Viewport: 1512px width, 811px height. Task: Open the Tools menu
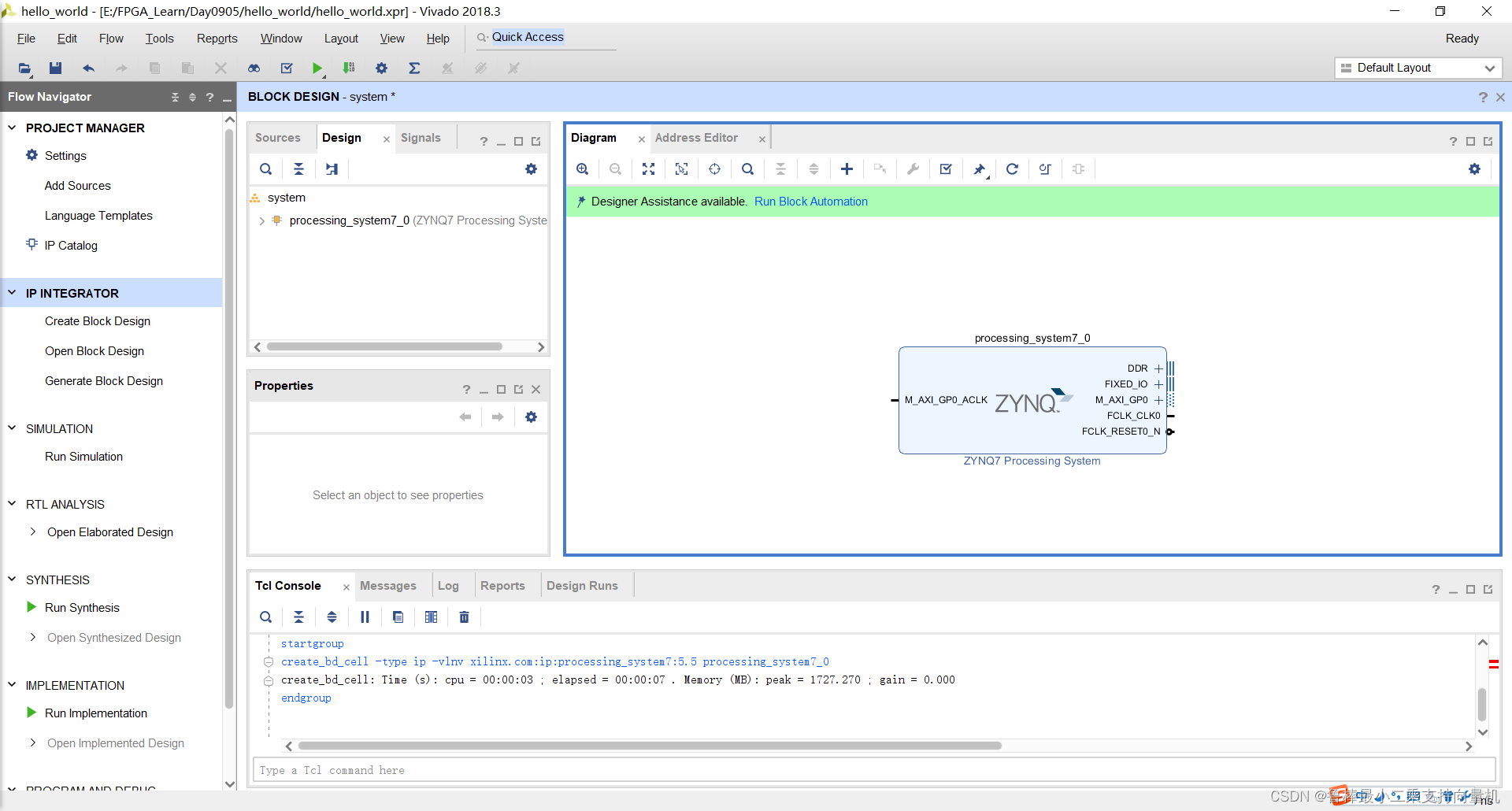point(159,39)
